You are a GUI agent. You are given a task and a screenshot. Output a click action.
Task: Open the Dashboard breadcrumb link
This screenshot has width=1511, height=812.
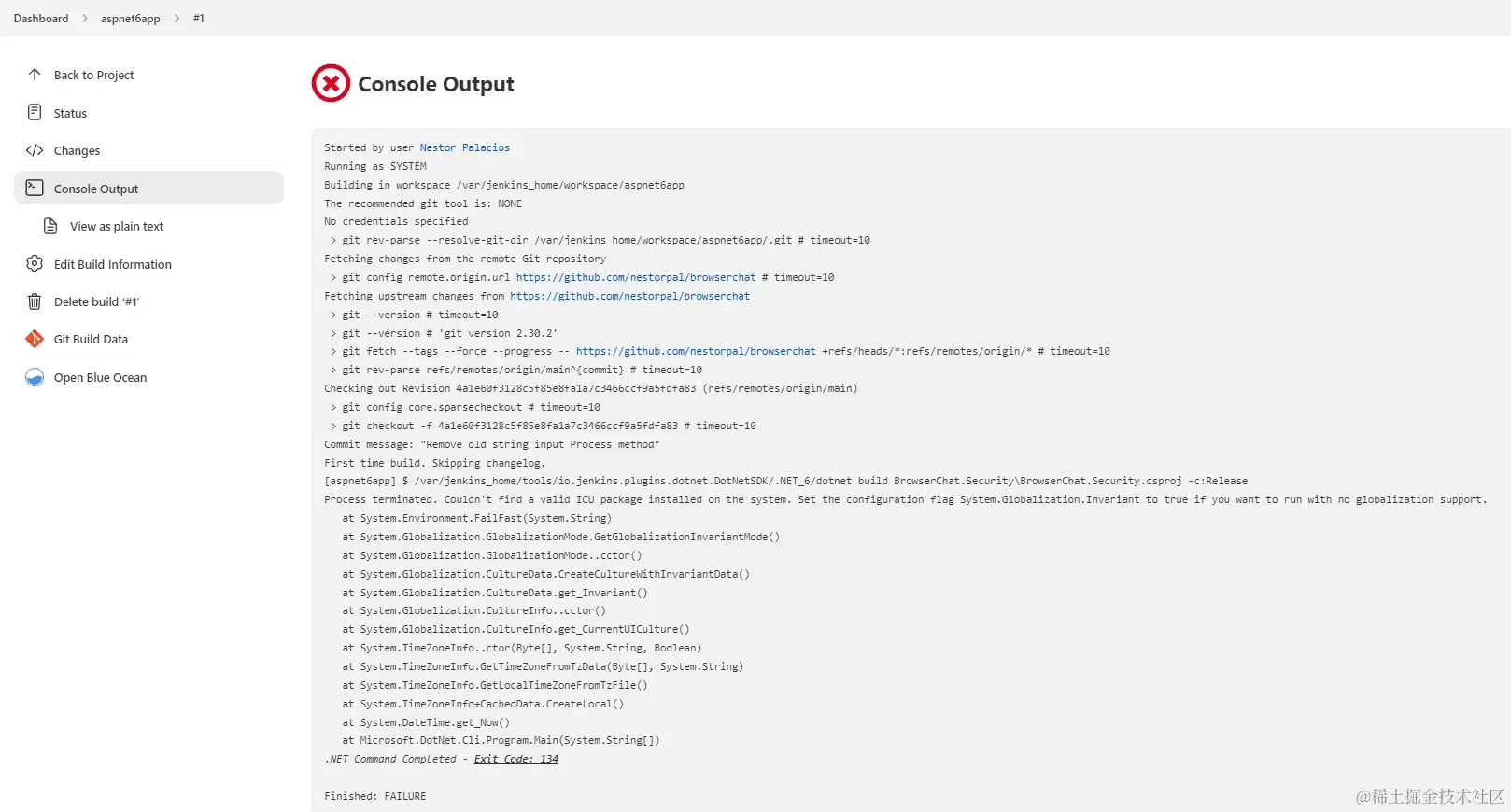(x=41, y=19)
